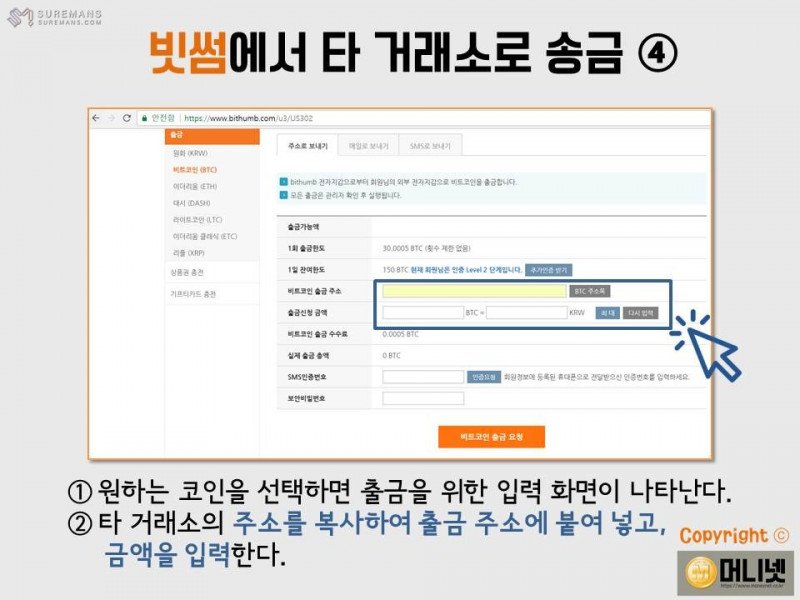Click the 1일 잔여한도 row label

(x=306, y=270)
